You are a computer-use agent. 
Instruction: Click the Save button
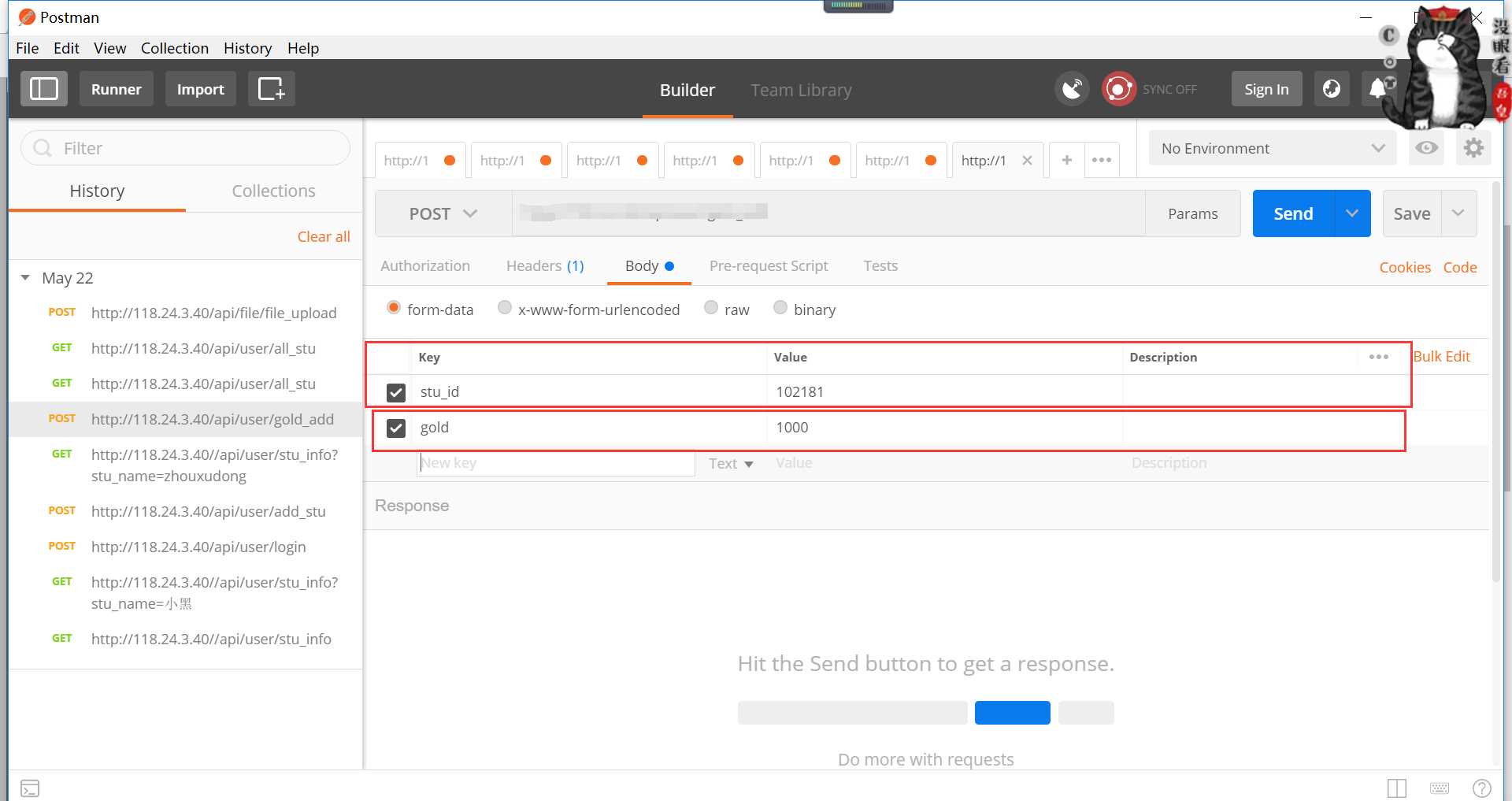click(x=1412, y=213)
